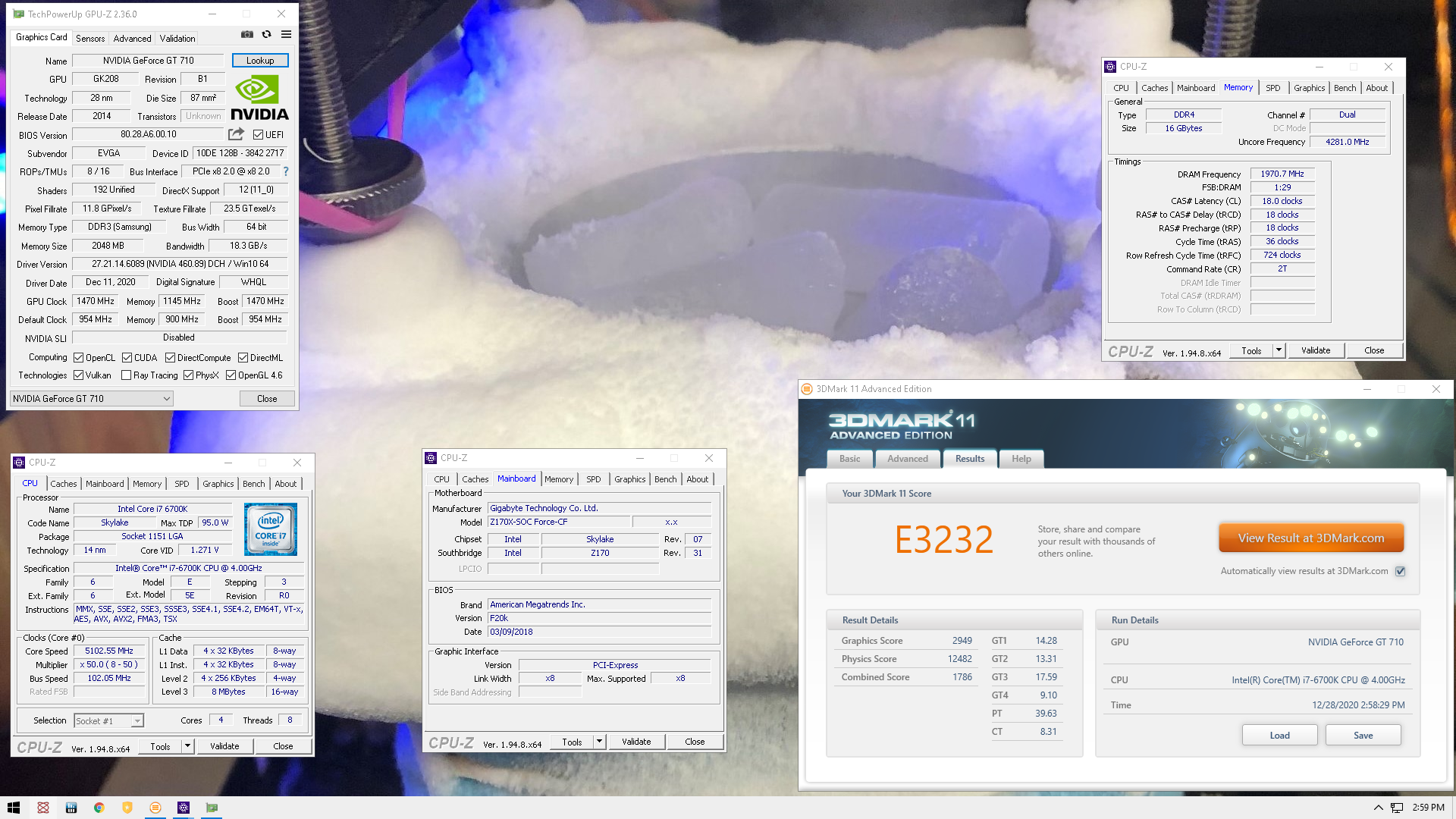
Task: Click the Bus Interface question mark
Action: click(x=286, y=171)
